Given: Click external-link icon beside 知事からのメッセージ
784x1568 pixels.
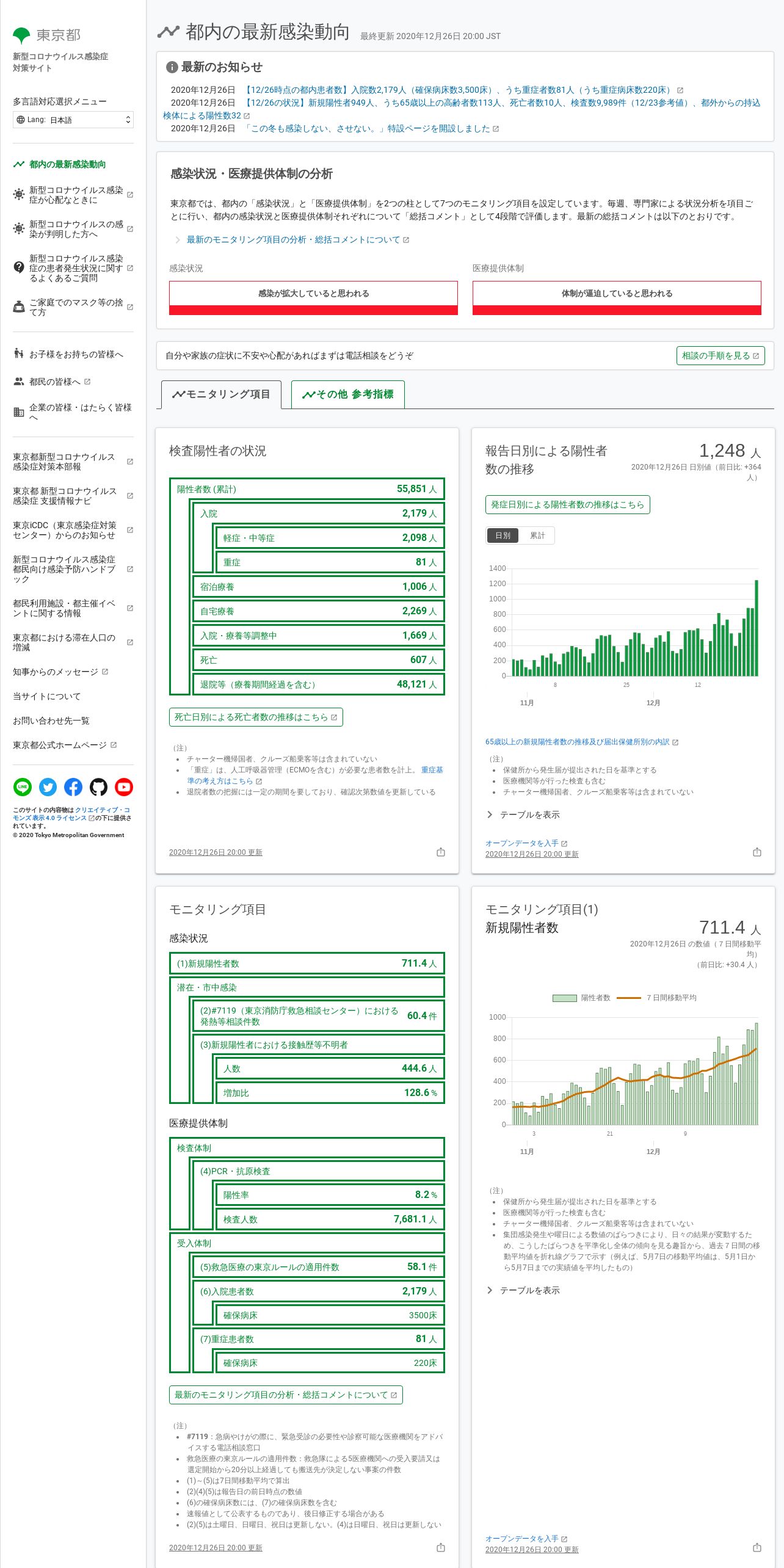Looking at the screenshot, I should click(105, 672).
